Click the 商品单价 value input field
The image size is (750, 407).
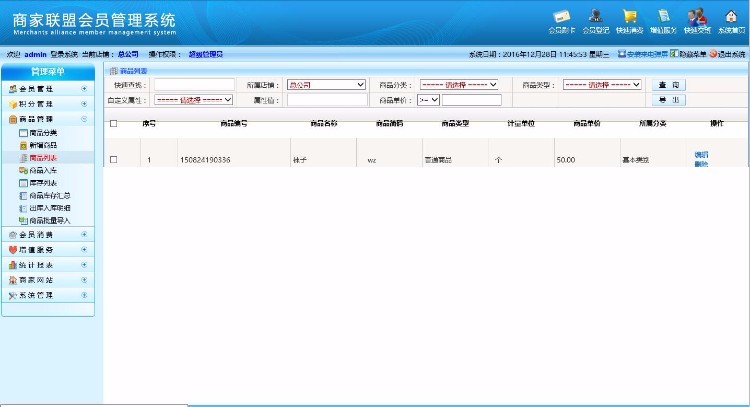(472, 100)
